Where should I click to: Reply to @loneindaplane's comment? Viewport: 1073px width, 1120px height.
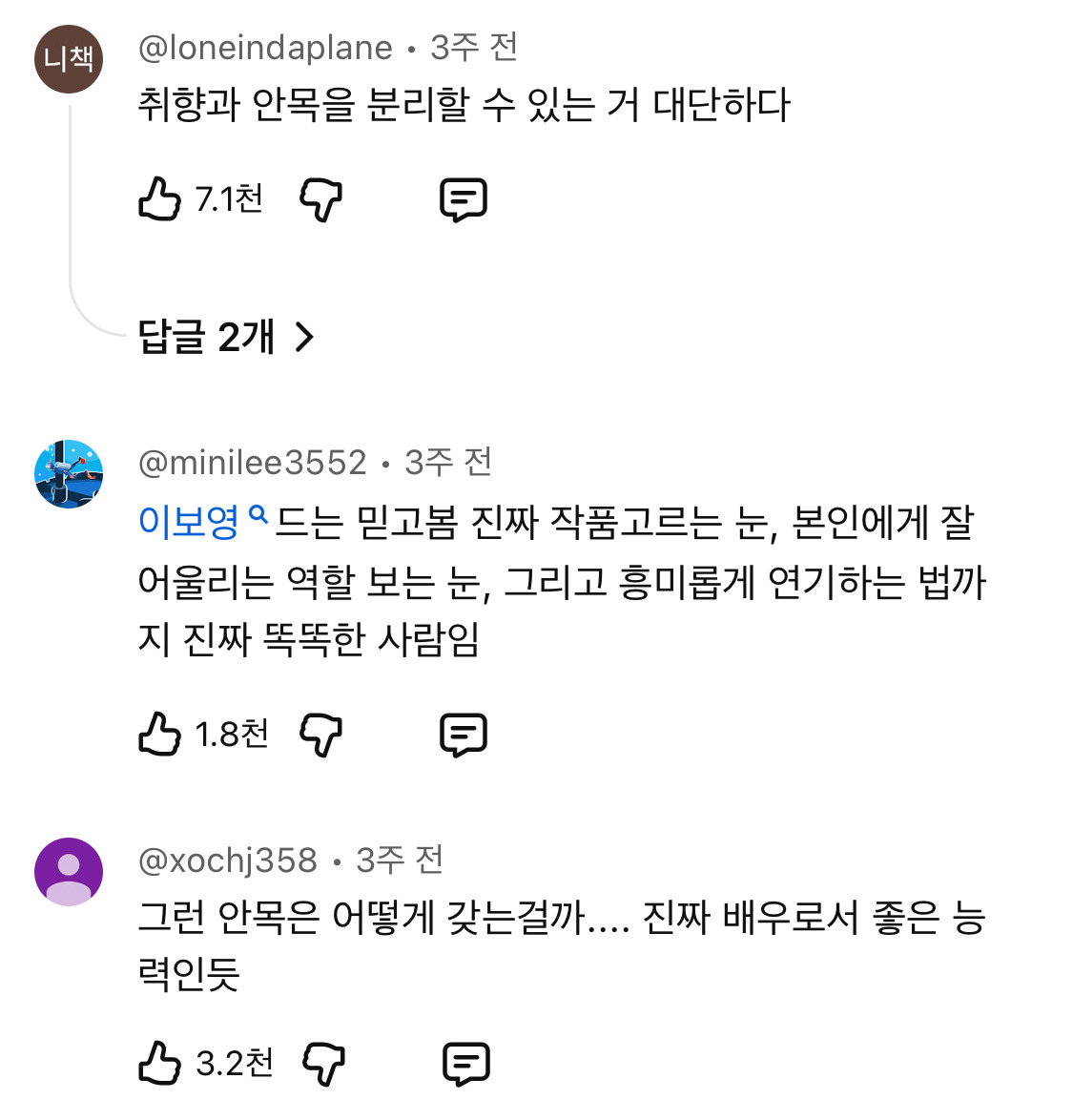tap(464, 199)
